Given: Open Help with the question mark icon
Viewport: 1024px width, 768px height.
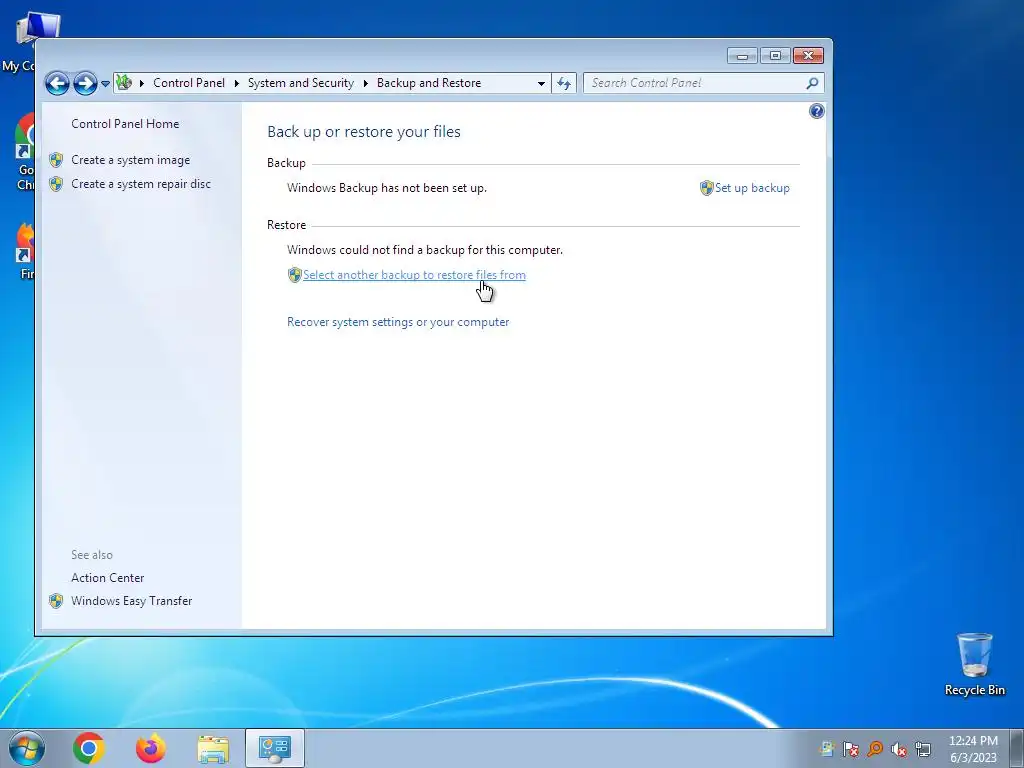Looking at the screenshot, I should pyautogui.click(x=816, y=111).
